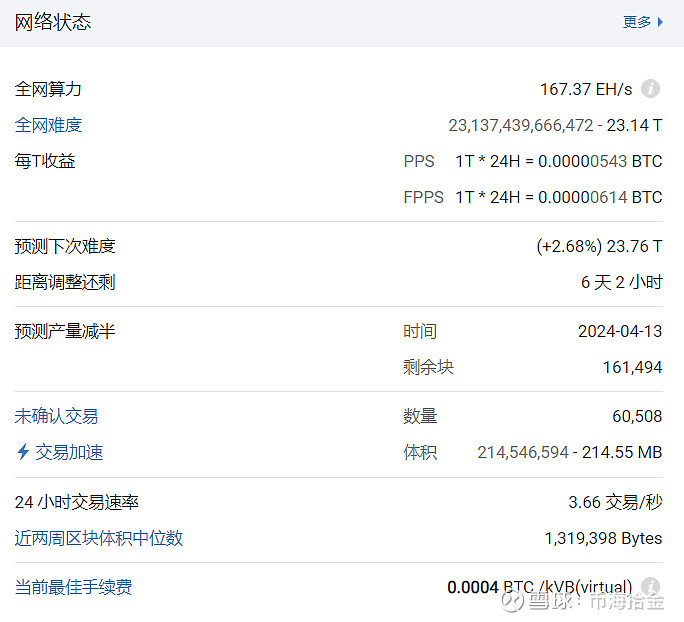Select the unconfirmed count 60,508
The height and width of the screenshot is (622, 684).
[x=637, y=417]
